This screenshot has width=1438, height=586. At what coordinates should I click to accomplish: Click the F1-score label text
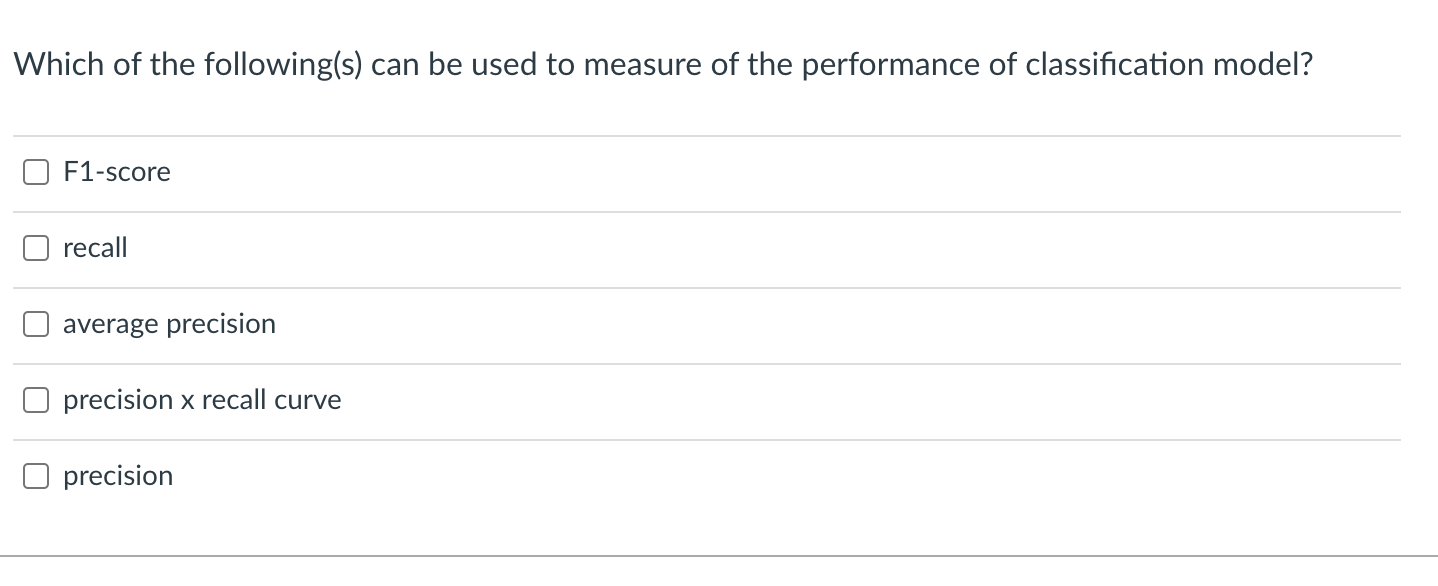(x=116, y=171)
